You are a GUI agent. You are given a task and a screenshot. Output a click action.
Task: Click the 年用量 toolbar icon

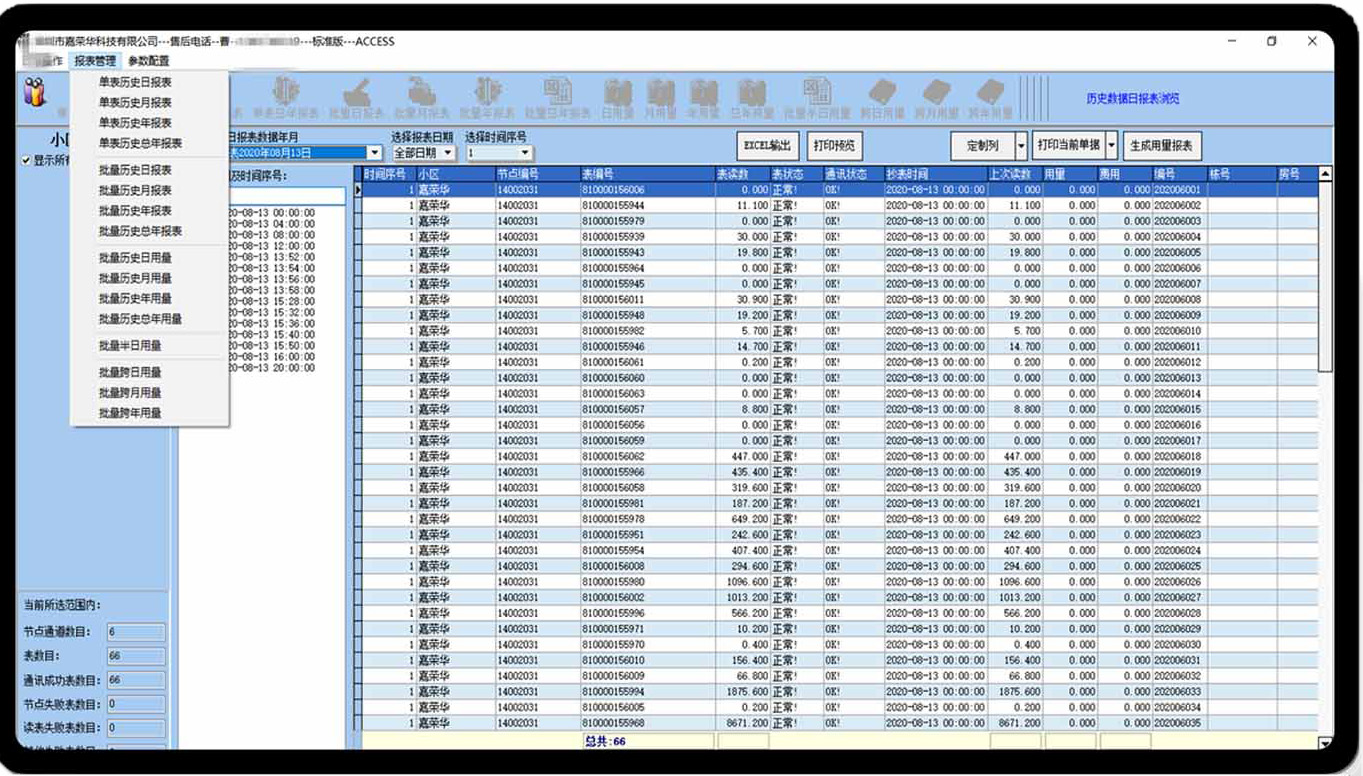[x=704, y=98]
